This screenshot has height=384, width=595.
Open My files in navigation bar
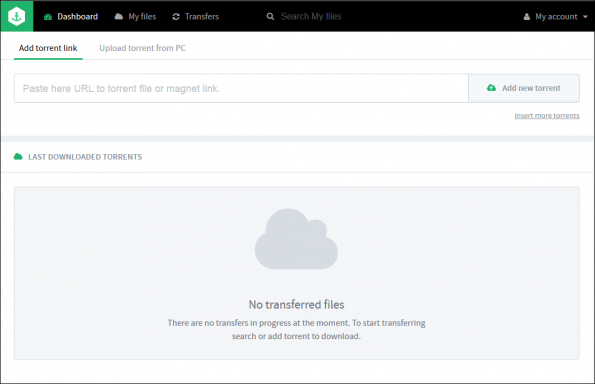click(135, 17)
